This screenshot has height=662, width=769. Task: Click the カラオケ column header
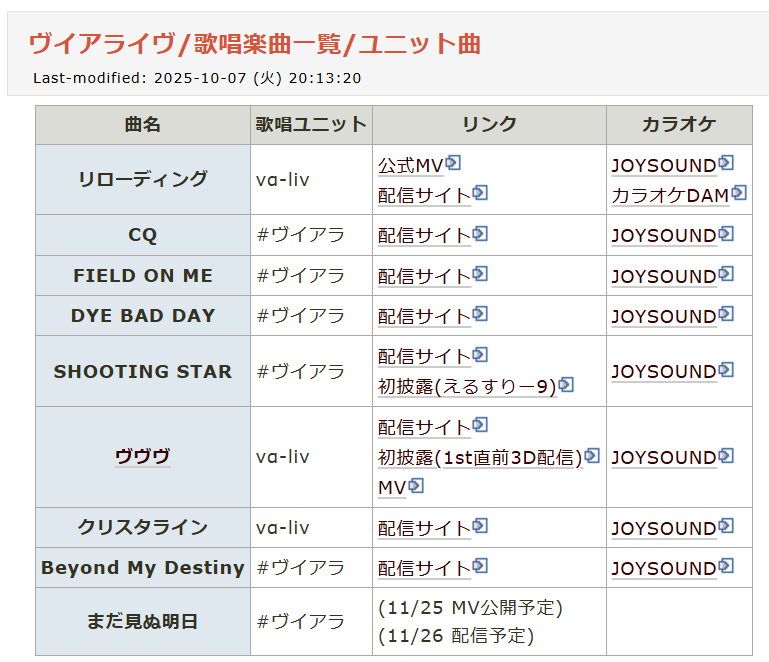coord(678,125)
